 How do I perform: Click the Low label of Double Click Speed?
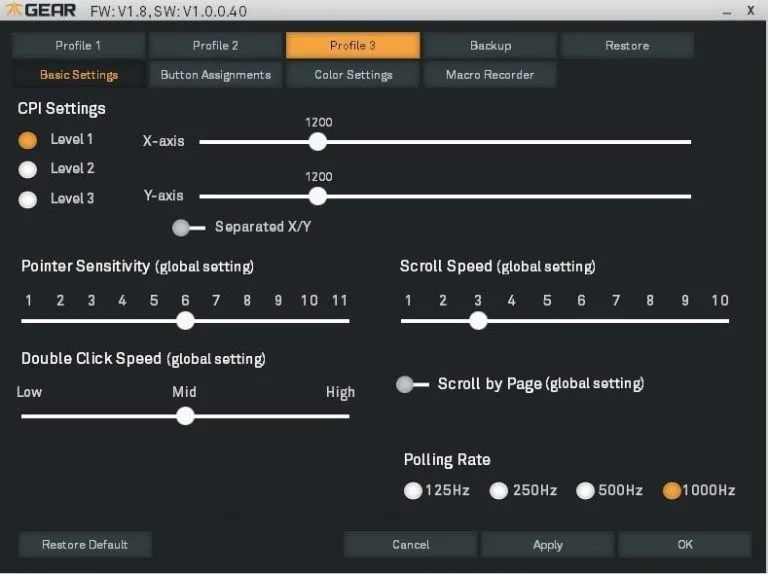click(x=29, y=392)
